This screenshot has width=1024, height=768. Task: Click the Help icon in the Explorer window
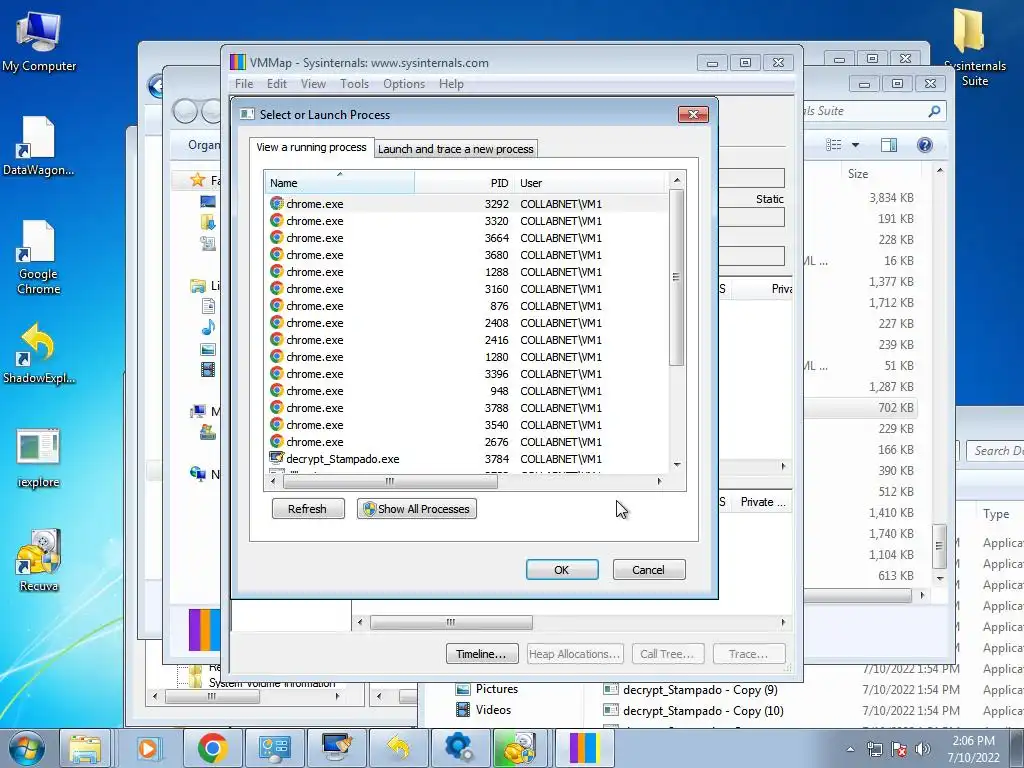(x=924, y=145)
